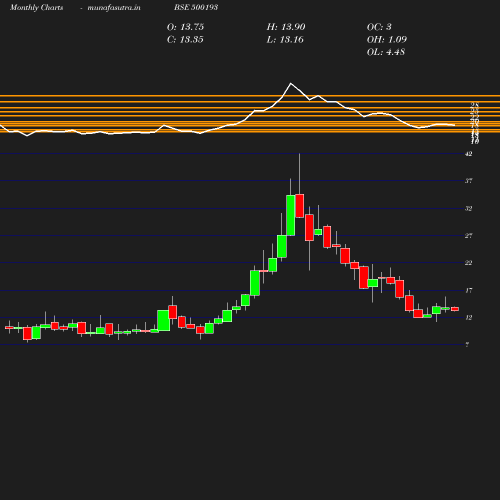
Task: Click the munafasutra.in watermark label
Action: pyautogui.click(x=114, y=7)
